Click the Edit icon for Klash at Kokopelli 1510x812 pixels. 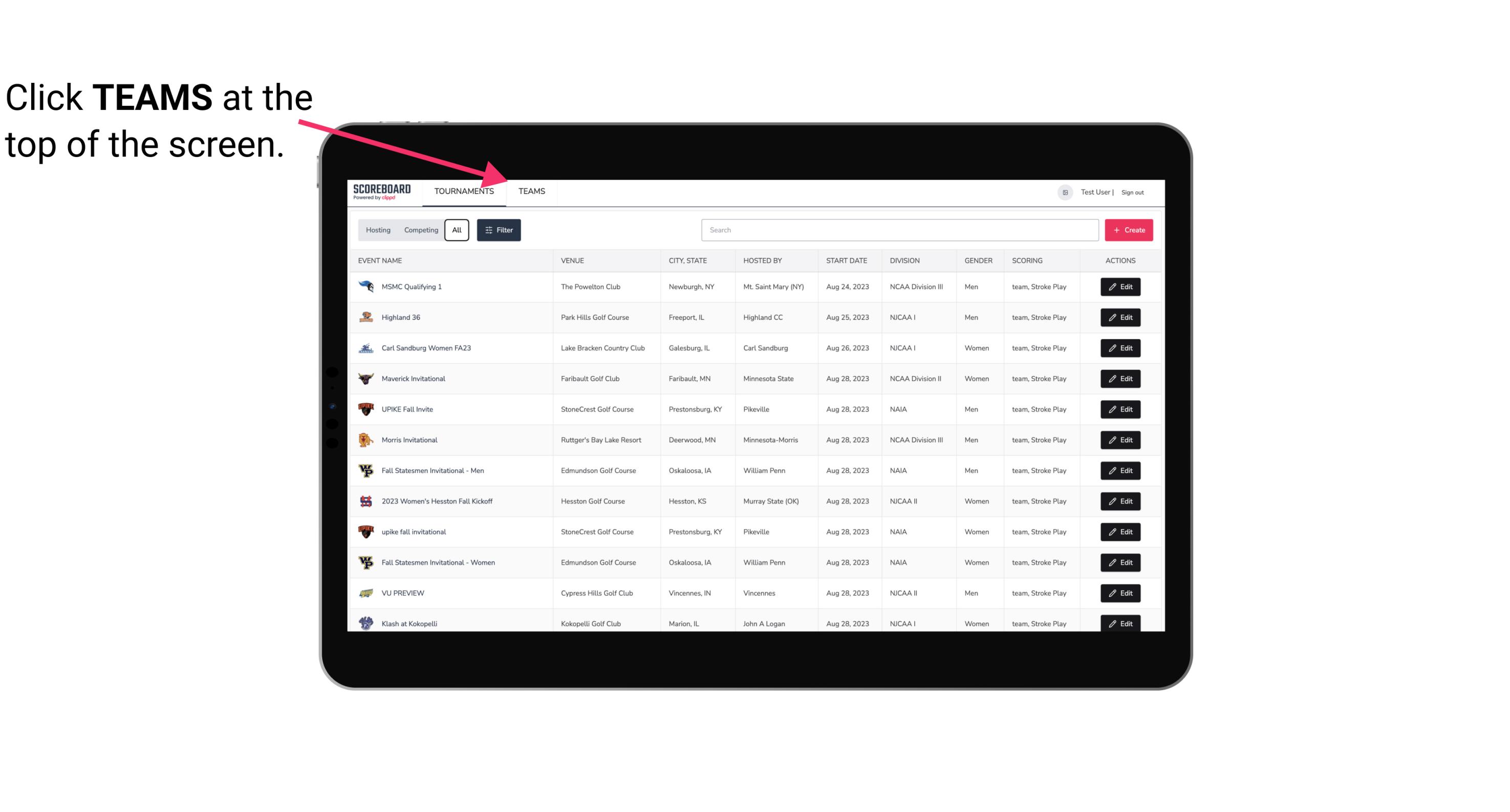point(1121,623)
